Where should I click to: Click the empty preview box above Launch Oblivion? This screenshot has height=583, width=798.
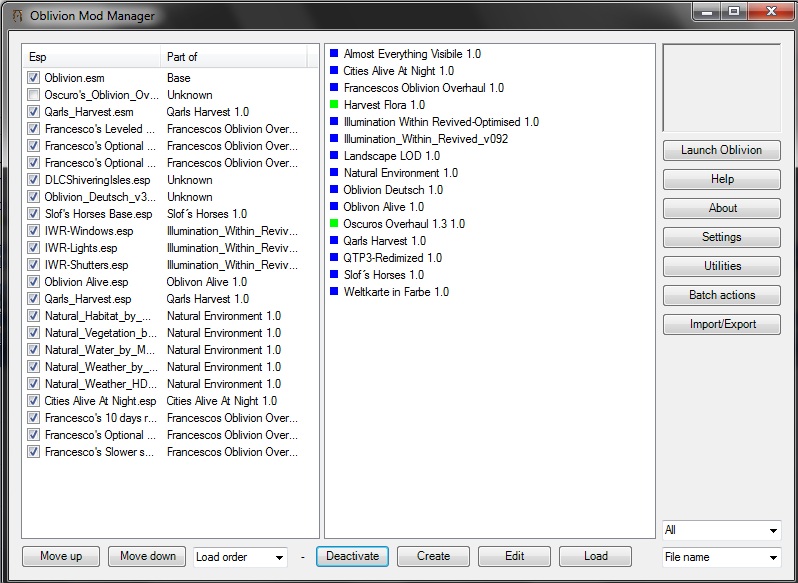point(721,88)
